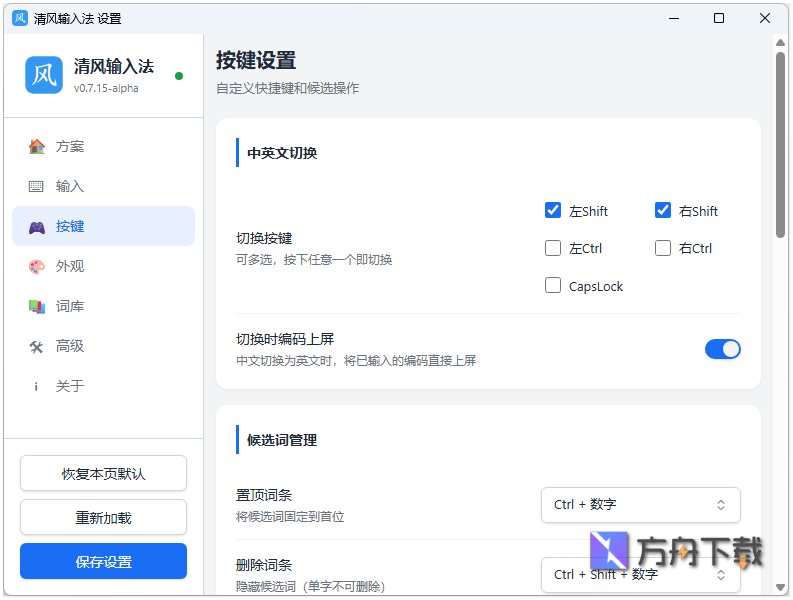Click the palette icon beside 外观
The image size is (793, 600).
point(36,267)
